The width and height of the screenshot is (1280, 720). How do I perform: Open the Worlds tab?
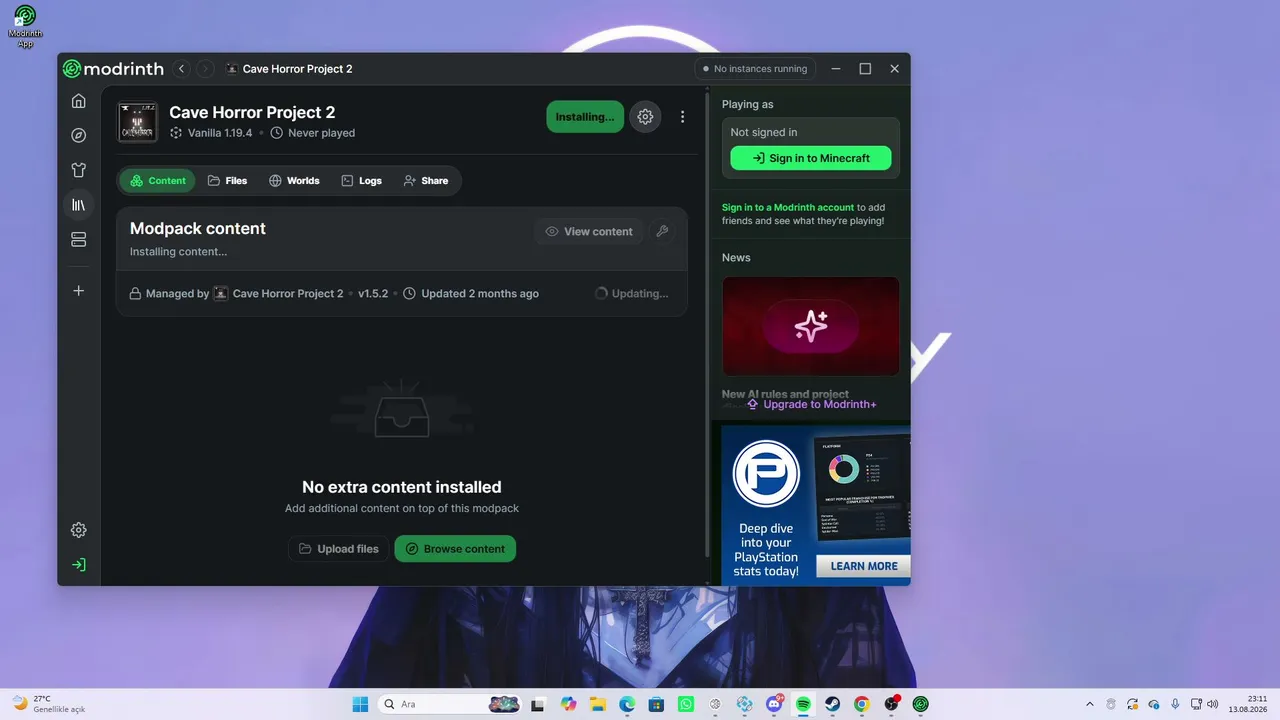[294, 181]
